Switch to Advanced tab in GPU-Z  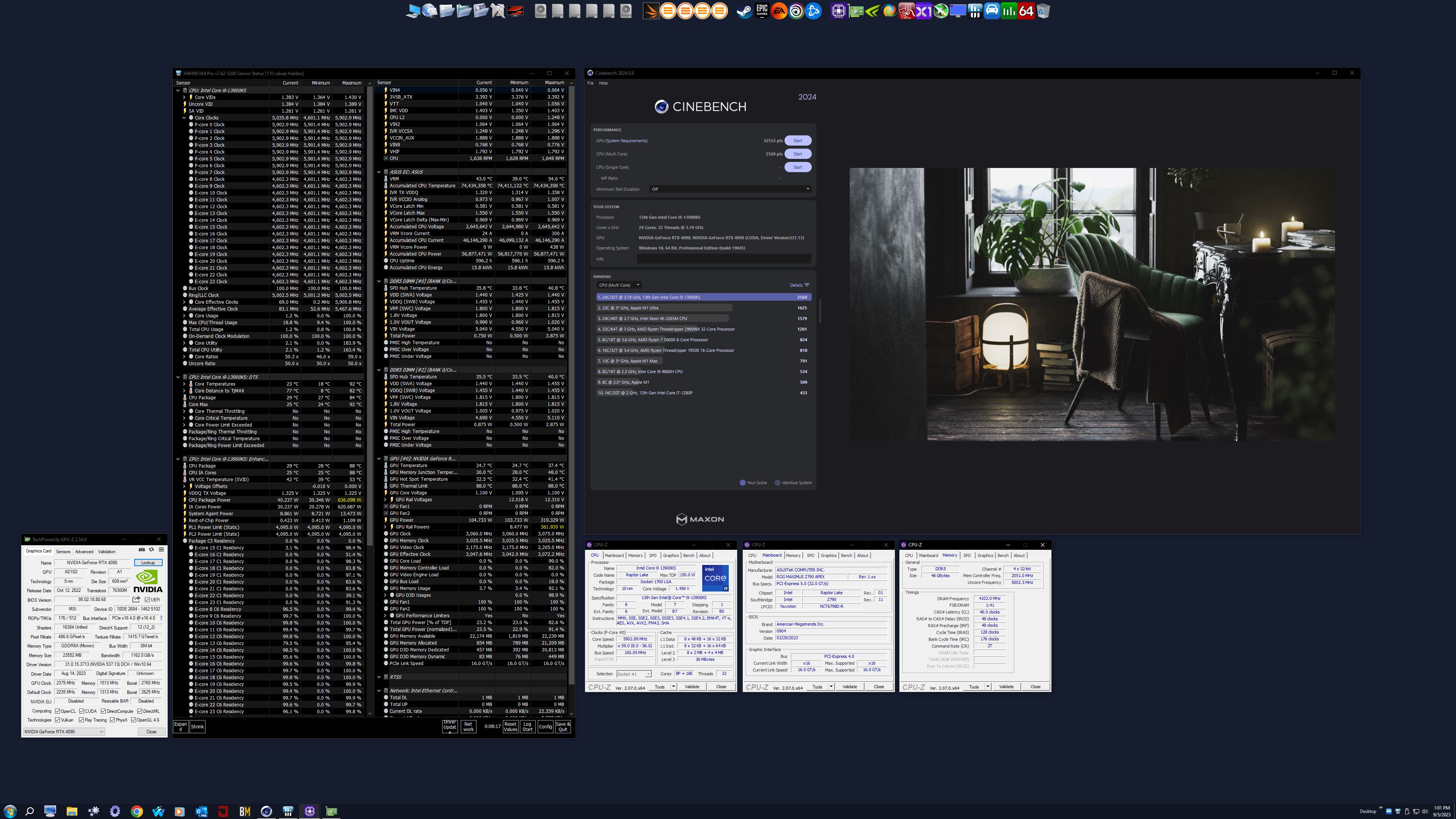[84, 552]
